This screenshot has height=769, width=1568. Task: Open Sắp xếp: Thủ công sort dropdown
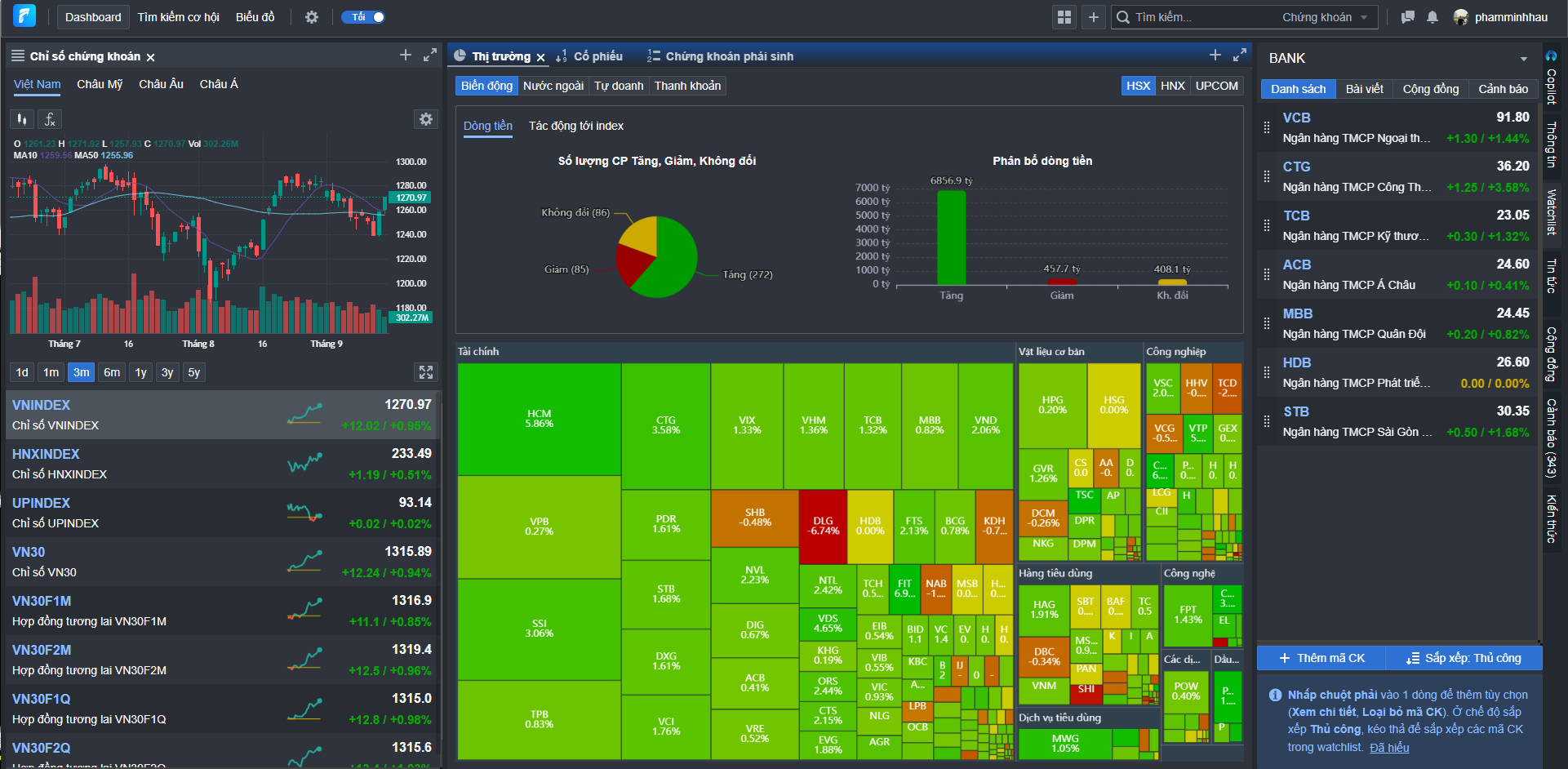[1464, 658]
